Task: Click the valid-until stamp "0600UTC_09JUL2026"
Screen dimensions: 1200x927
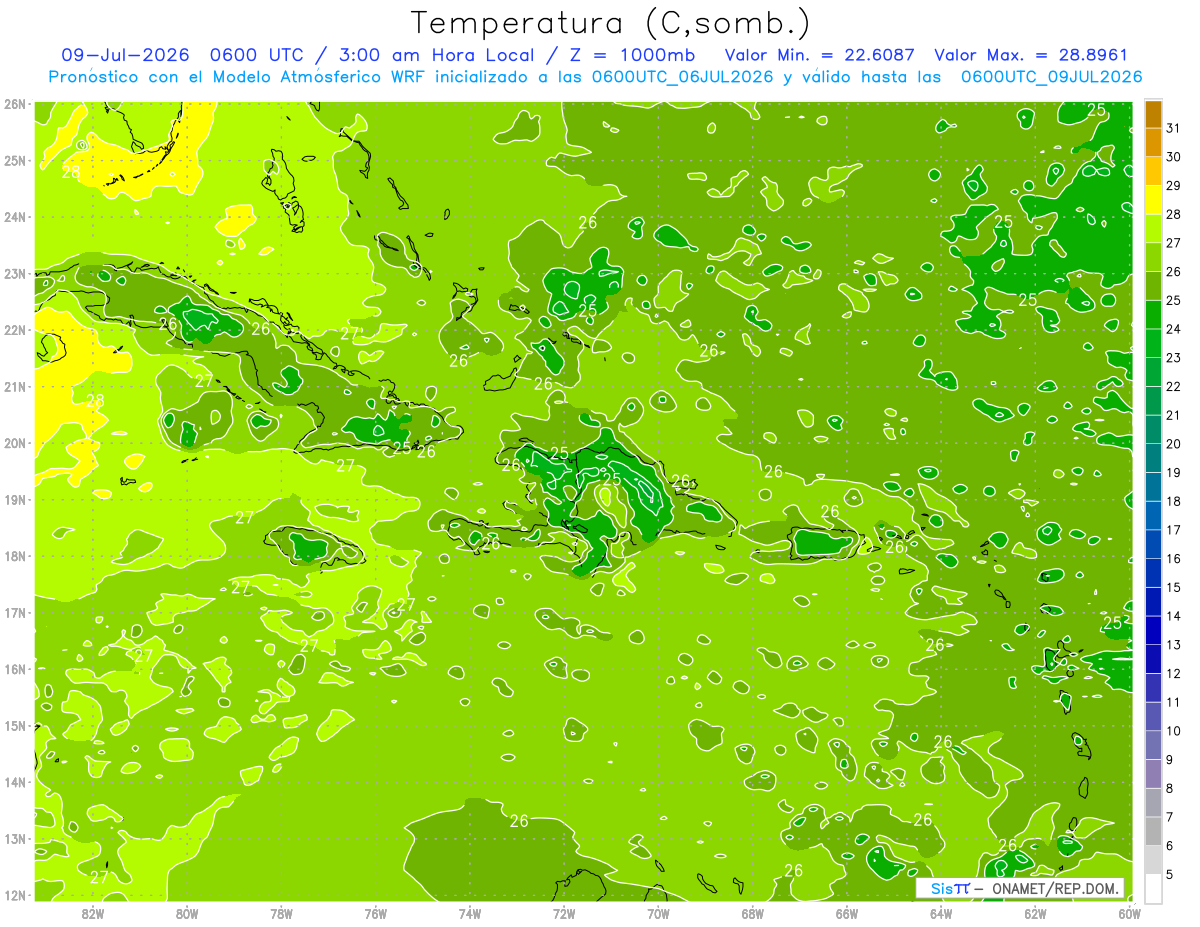Action: 1052,77
